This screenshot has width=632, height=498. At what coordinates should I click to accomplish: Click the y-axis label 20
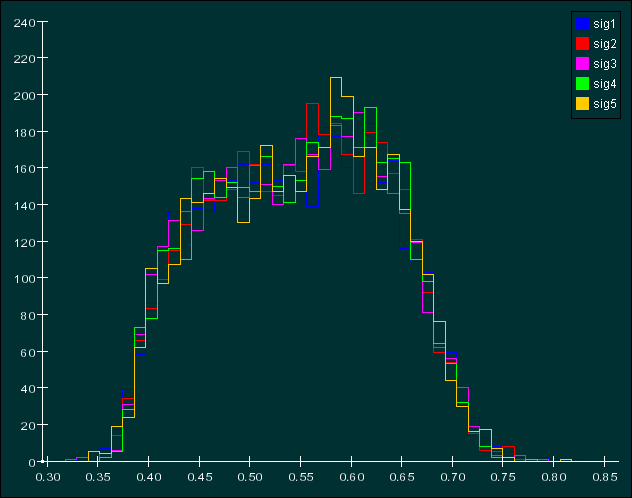click(x=28, y=426)
